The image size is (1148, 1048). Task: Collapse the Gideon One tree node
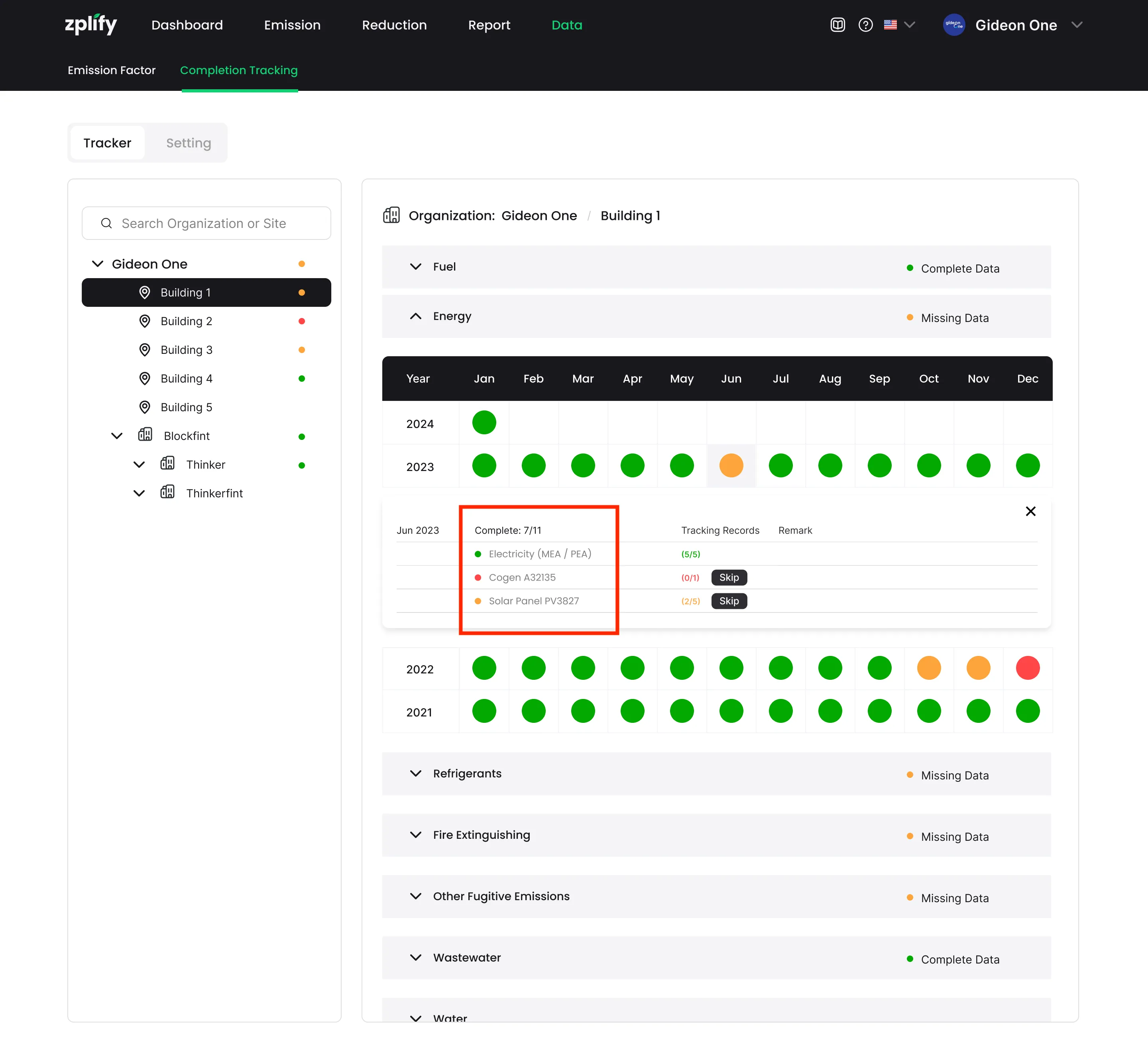(98, 263)
